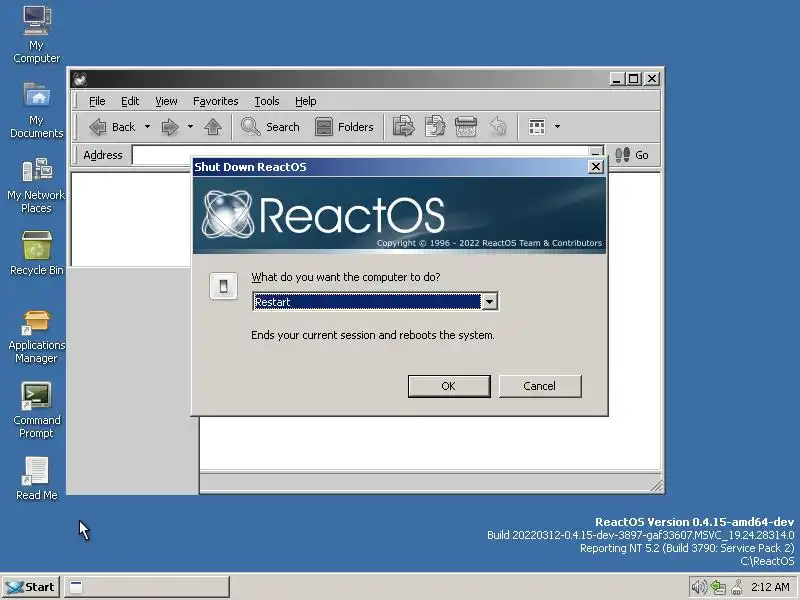
Task: Click the Forward arrow in explorer toolbar
Action: pyautogui.click(x=170, y=127)
